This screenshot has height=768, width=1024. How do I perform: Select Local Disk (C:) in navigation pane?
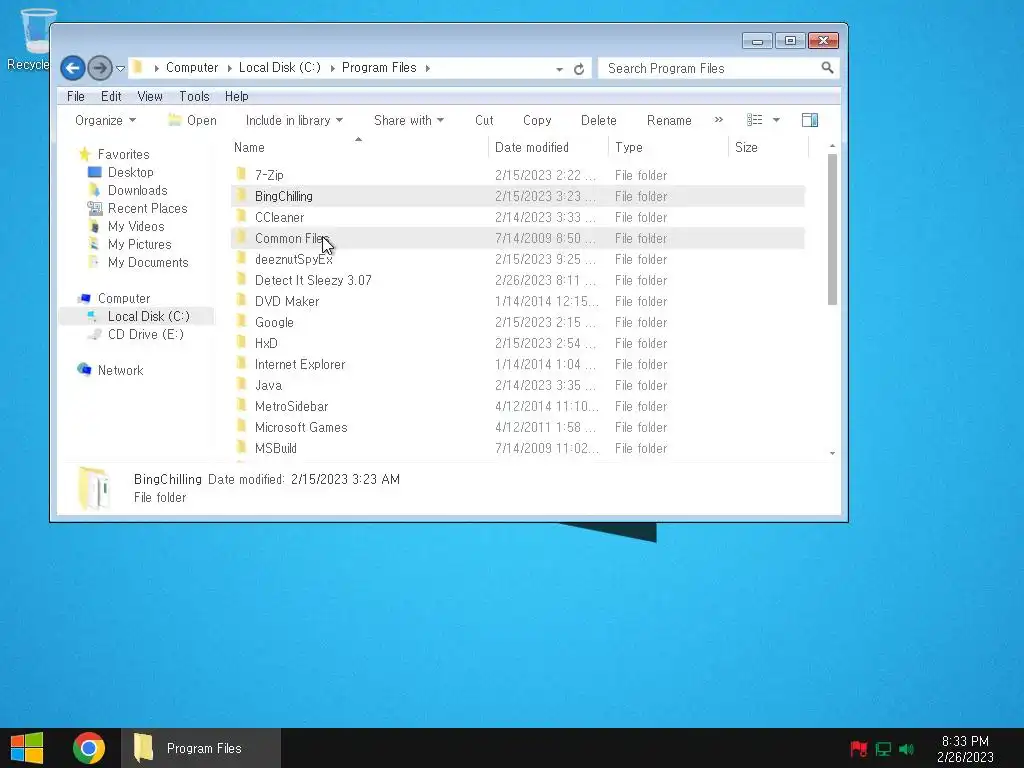148,316
